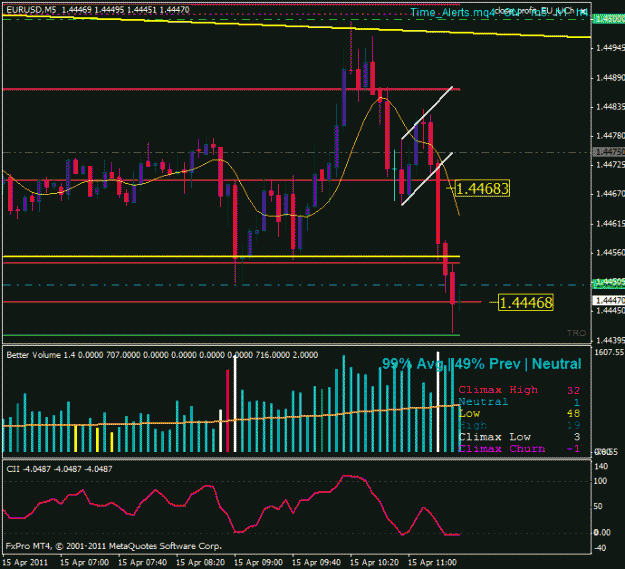Click the 1.44395 price scale value
This screenshot has width=625, height=569.
click(x=610, y=340)
